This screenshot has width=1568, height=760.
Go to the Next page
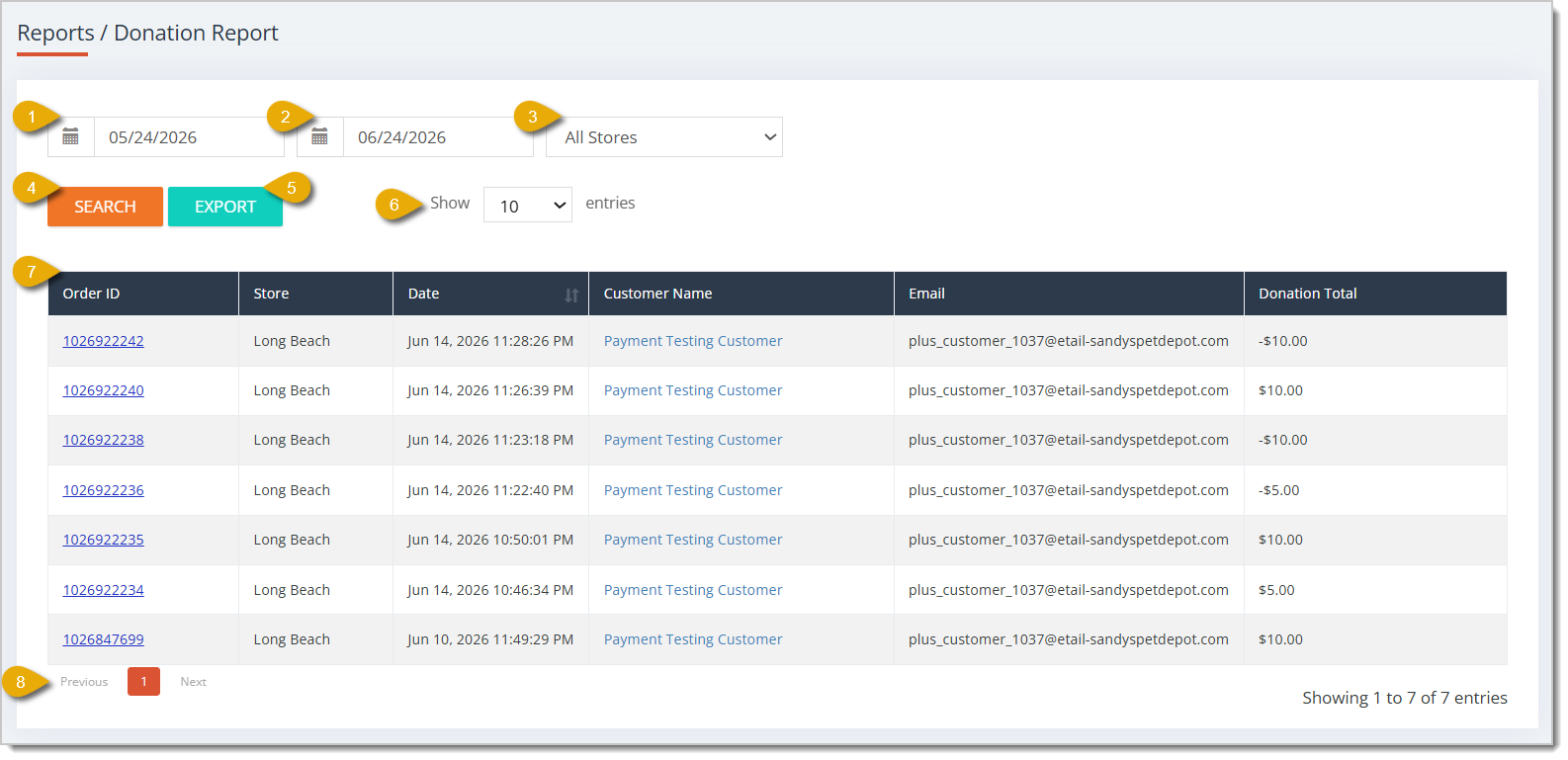[194, 682]
